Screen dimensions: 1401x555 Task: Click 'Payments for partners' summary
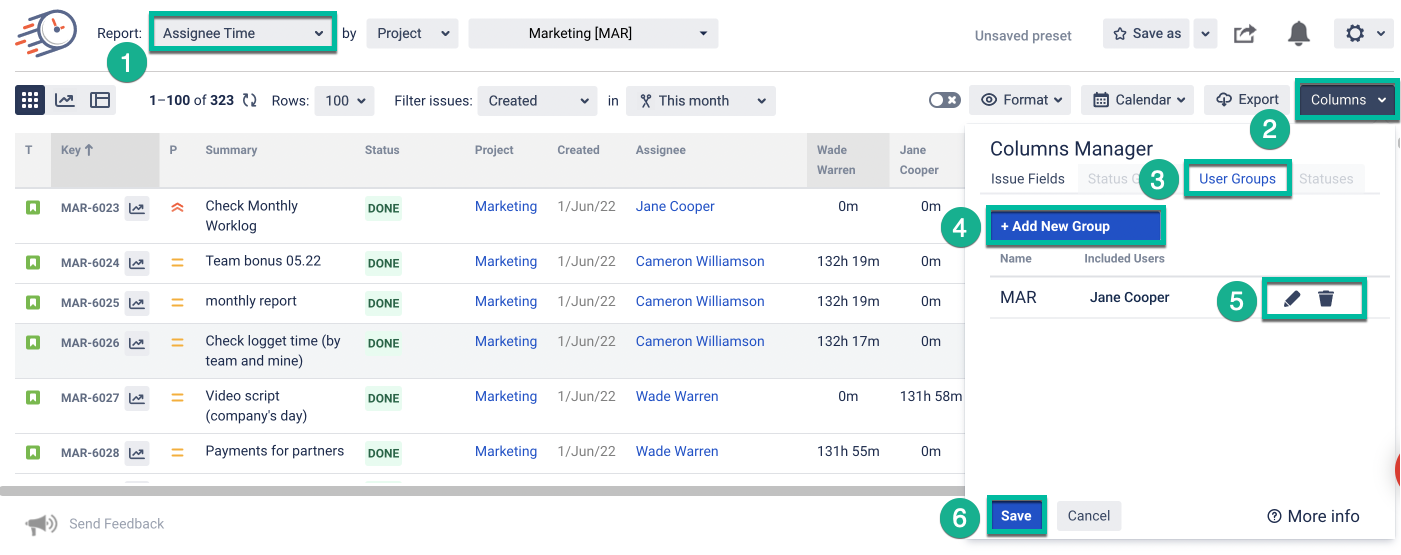[275, 451]
